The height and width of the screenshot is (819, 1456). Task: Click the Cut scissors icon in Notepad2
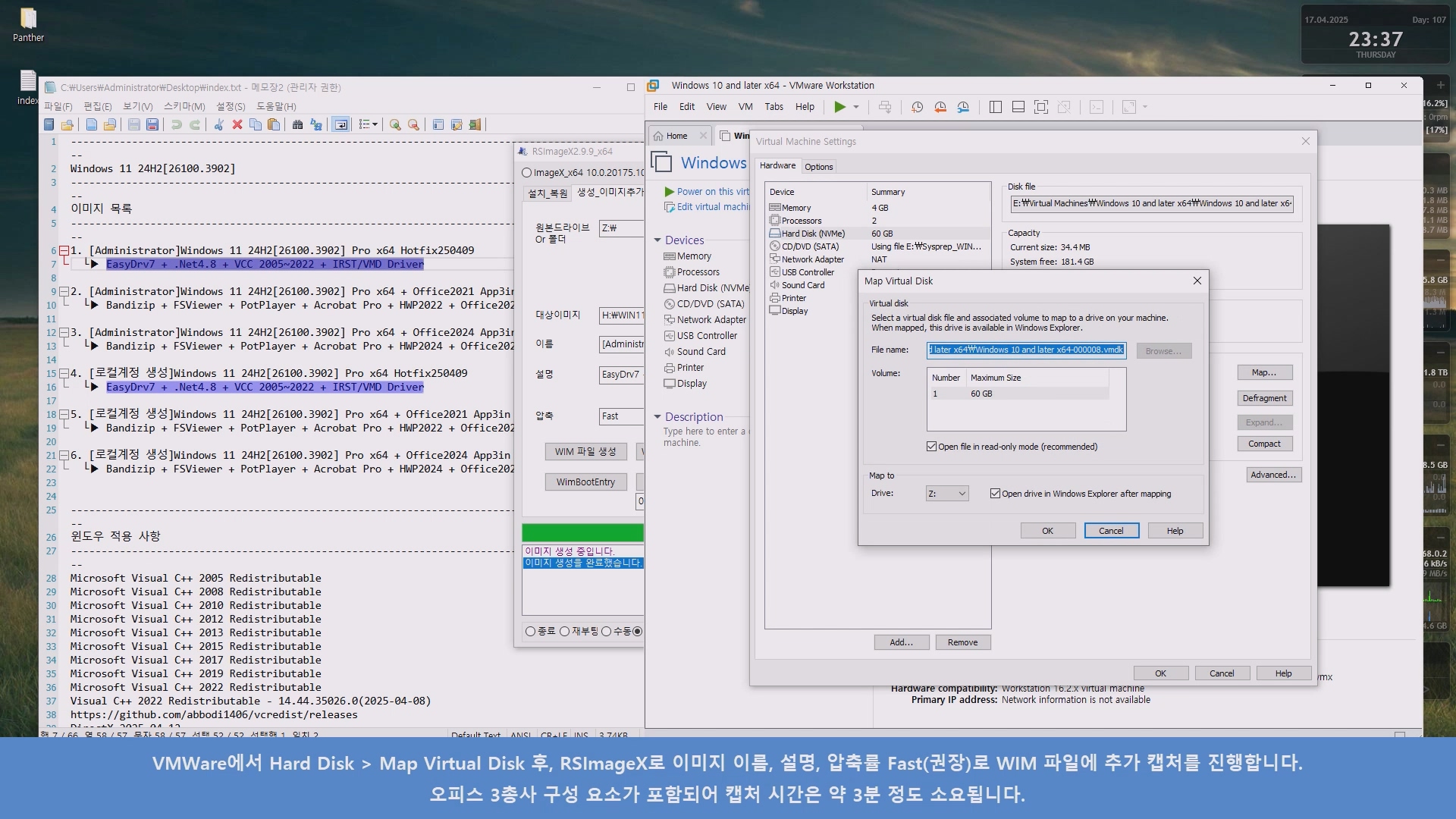[x=219, y=124]
